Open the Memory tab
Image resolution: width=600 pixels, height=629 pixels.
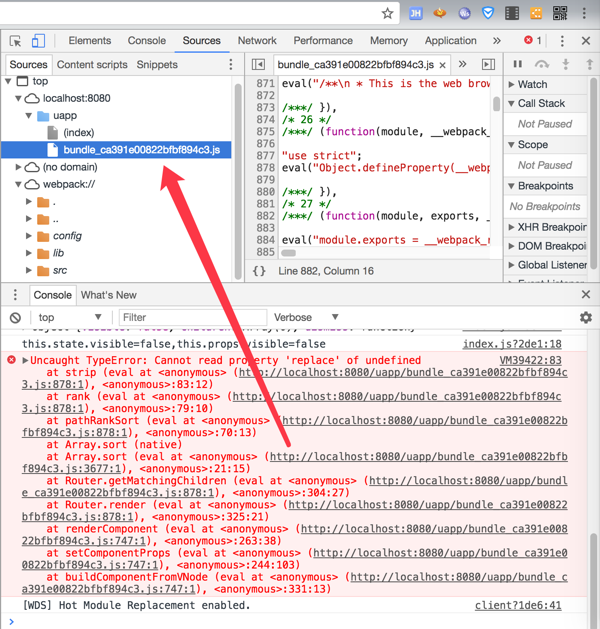389,41
